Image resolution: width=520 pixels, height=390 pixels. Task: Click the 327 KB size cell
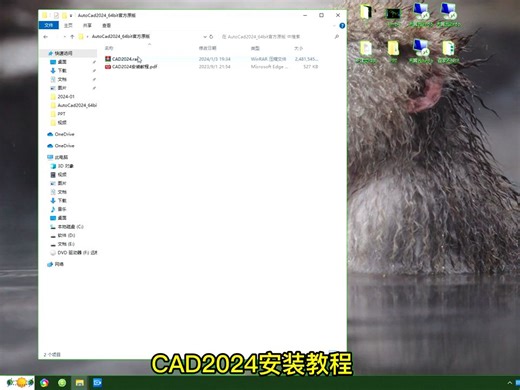pos(311,67)
